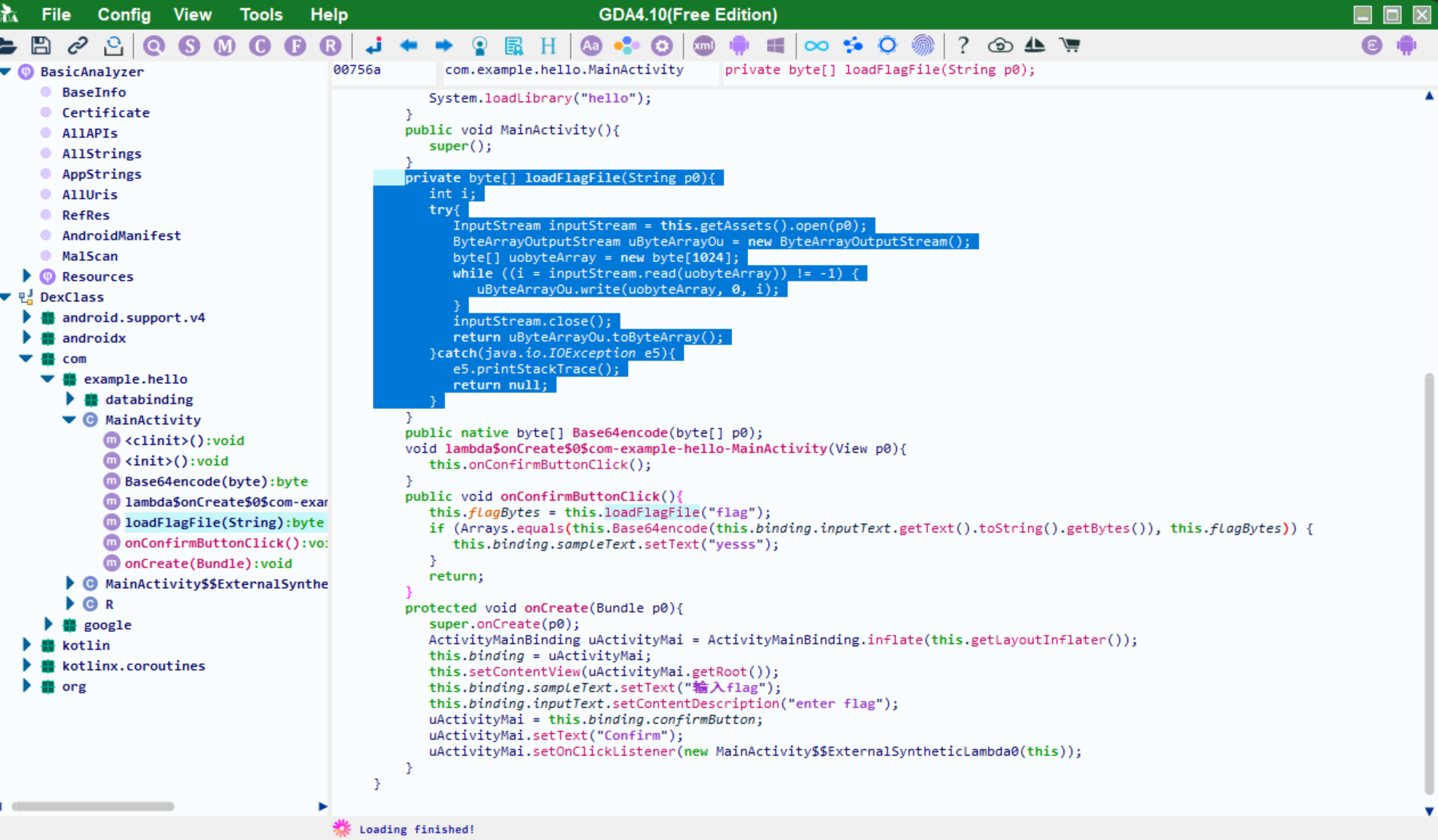Open the Tools menu
Image resolution: width=1438 pixels, height=840 pixels.
point(260,14)
